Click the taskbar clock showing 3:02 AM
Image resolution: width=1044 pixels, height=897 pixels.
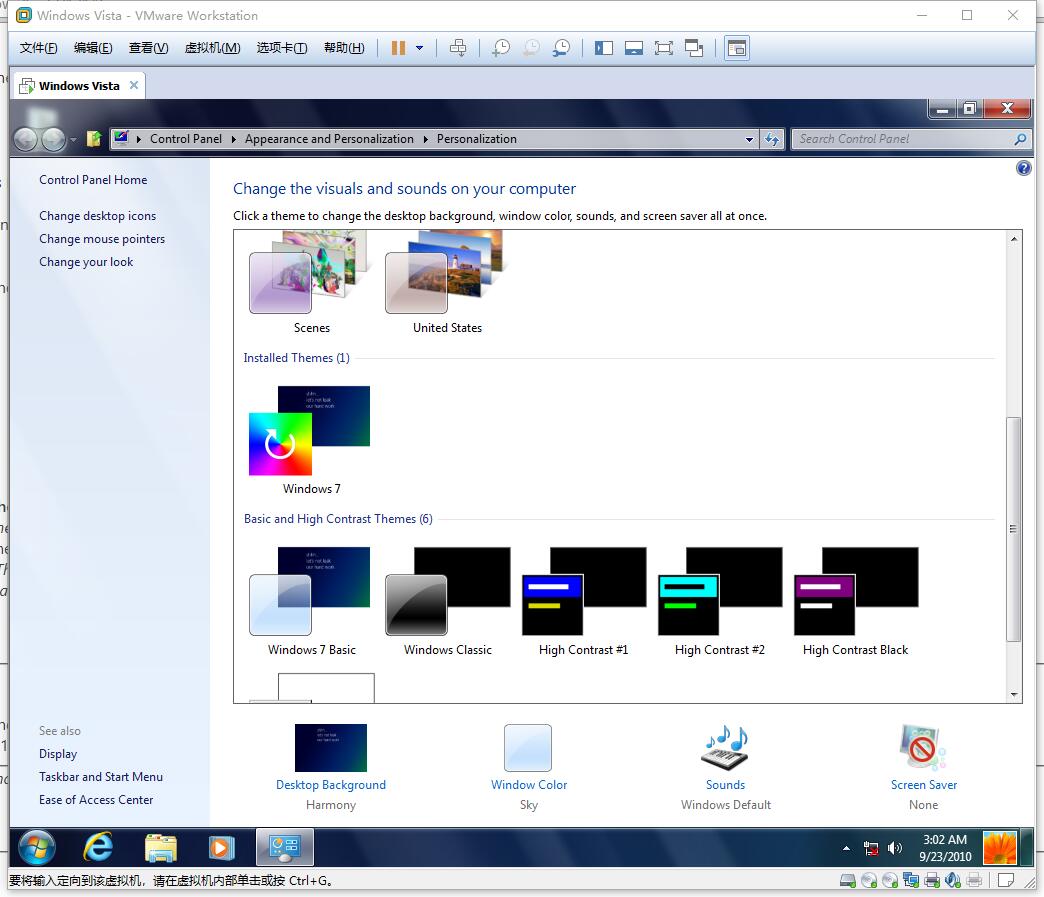[x=945, y=848]
